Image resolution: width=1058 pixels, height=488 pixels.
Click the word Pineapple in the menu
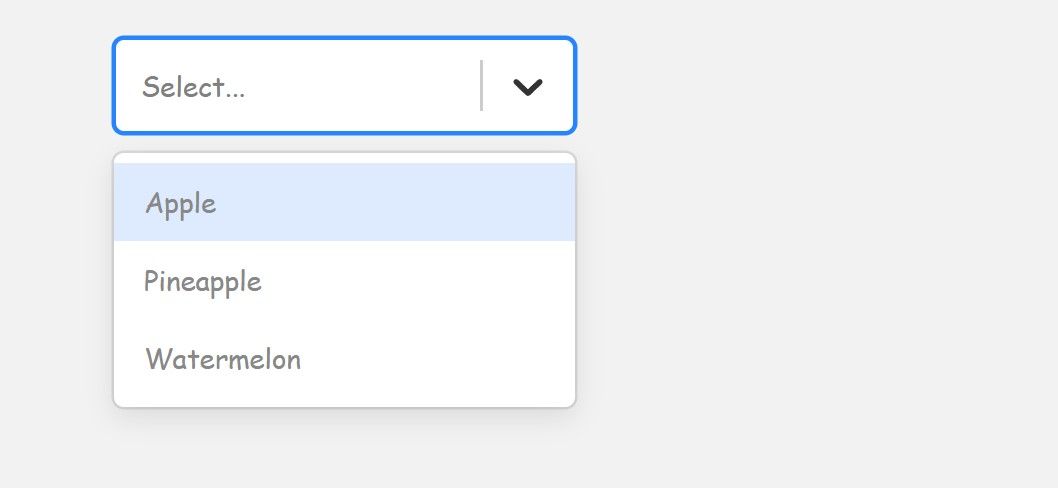[203, 281]
